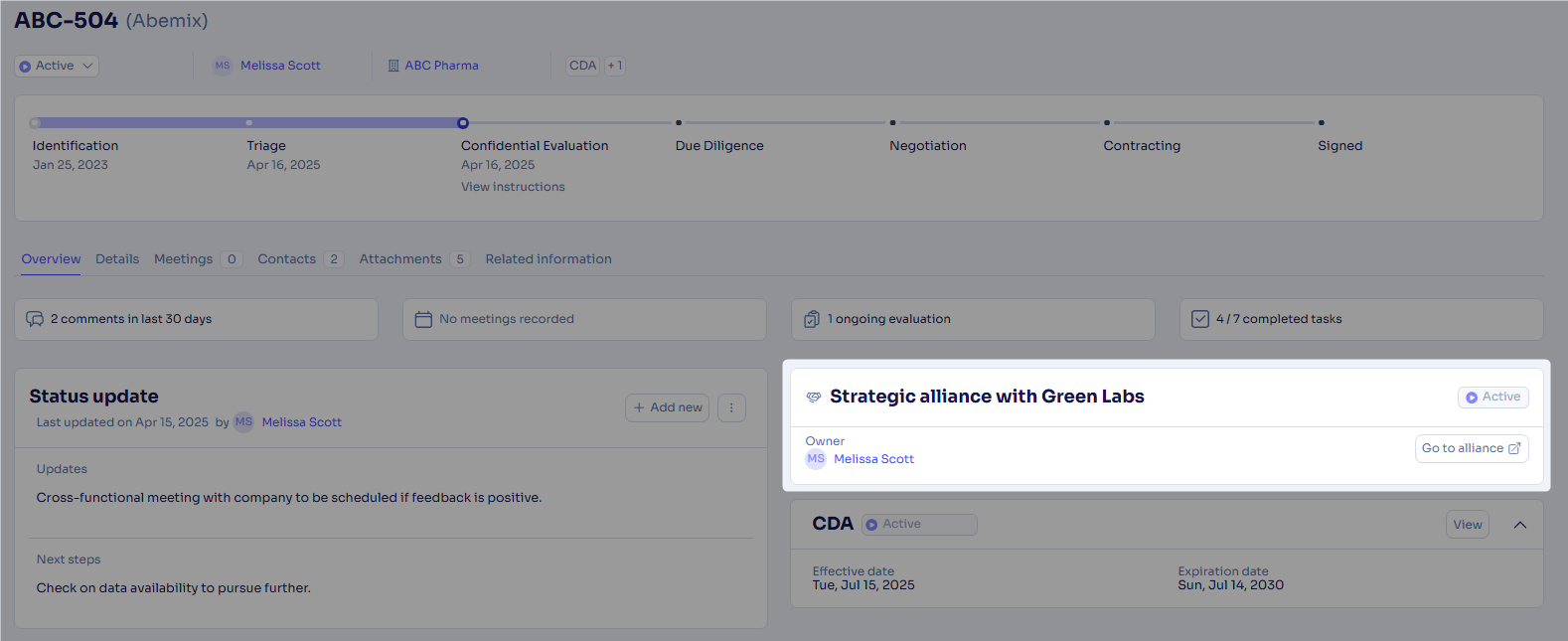Select the Identification stage marker
Viewport: 1568px width, 641px height.
tap(36, 123)
